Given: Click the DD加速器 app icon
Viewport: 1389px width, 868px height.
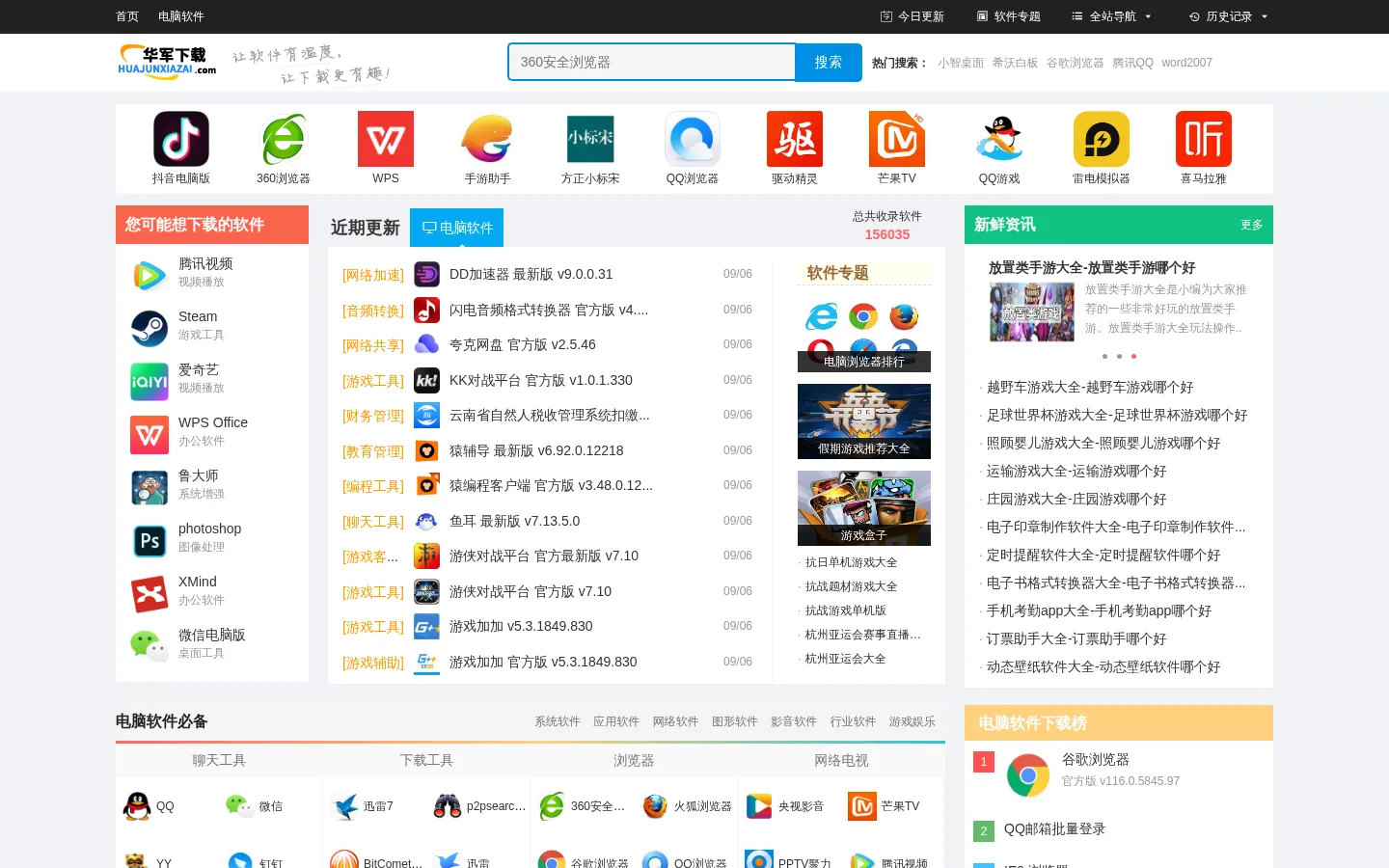Looking at the screenshot, I should click(426, 275).
